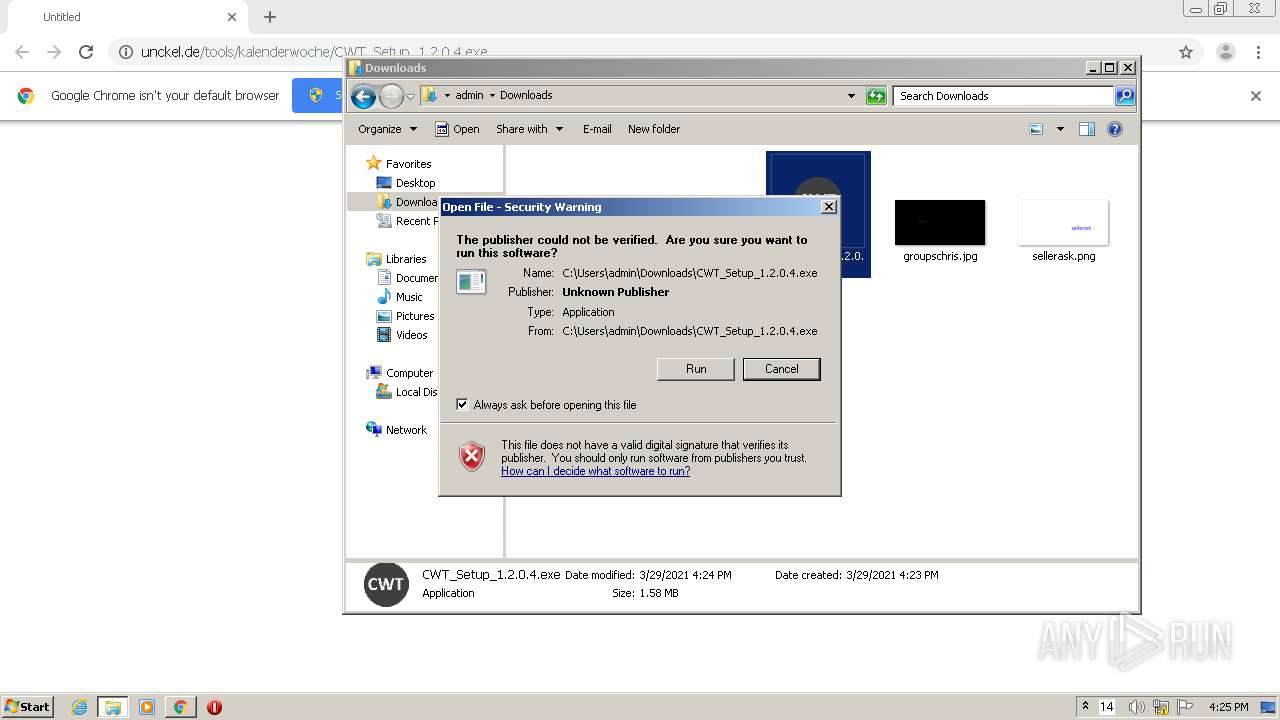The height and width of the screenshot is (720, 1280).
Task: Open the recent locations dropdown beside the forward arrow
Action: pyautogui.click(x=410, y=97)
